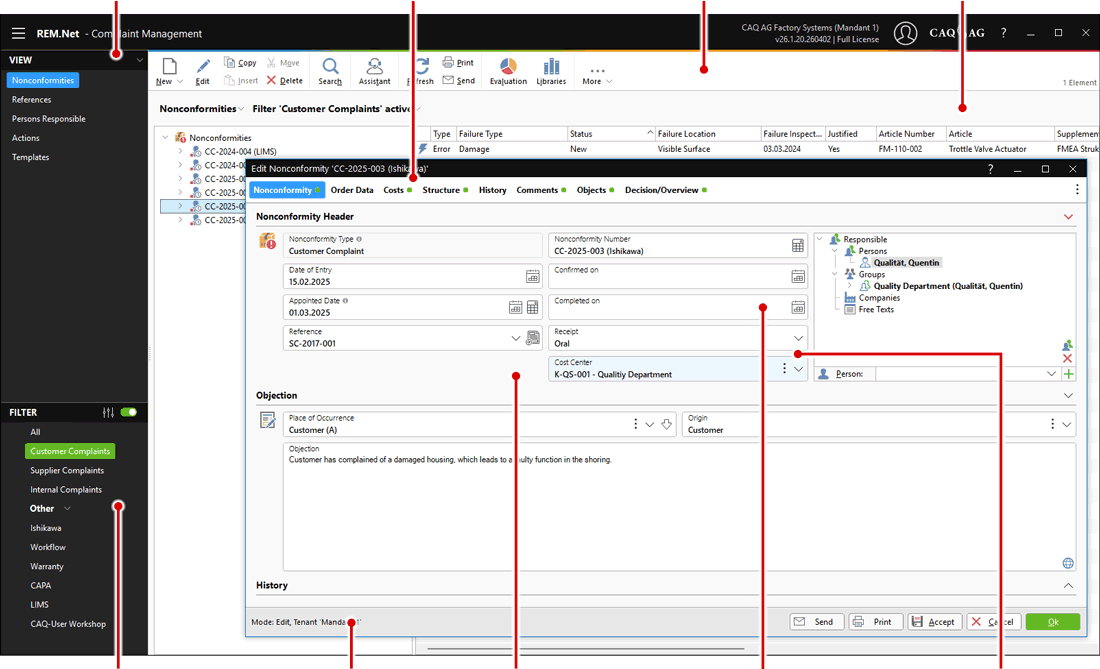Open the Confirmed on calendar picker
This screenshot has width=1100, height=669.
click(798, 276)
